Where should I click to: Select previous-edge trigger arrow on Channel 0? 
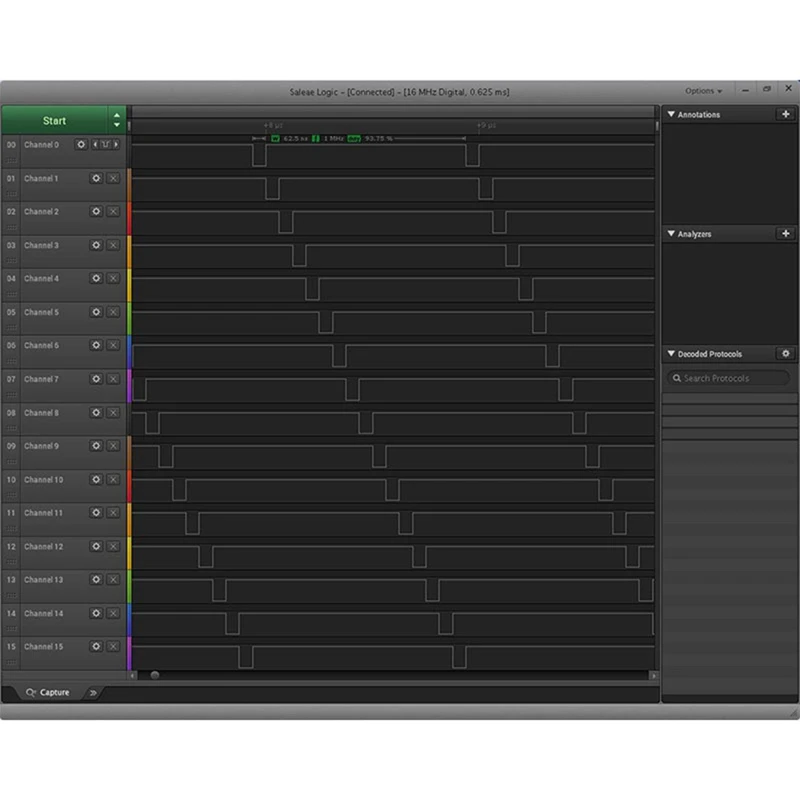coord(95,144)
